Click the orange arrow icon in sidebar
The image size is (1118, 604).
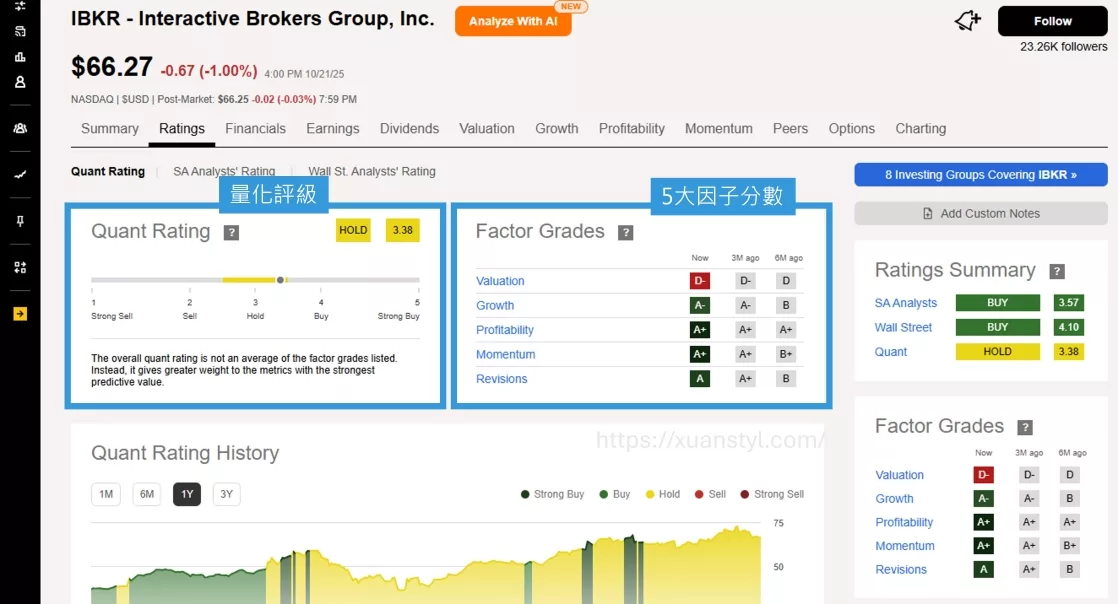pyautogui.click(x=20, y=312)
